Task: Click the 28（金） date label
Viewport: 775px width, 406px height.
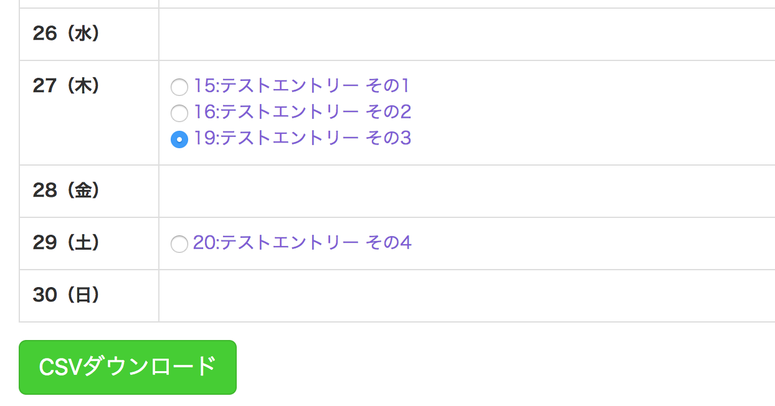Action: tap(66, 190)
